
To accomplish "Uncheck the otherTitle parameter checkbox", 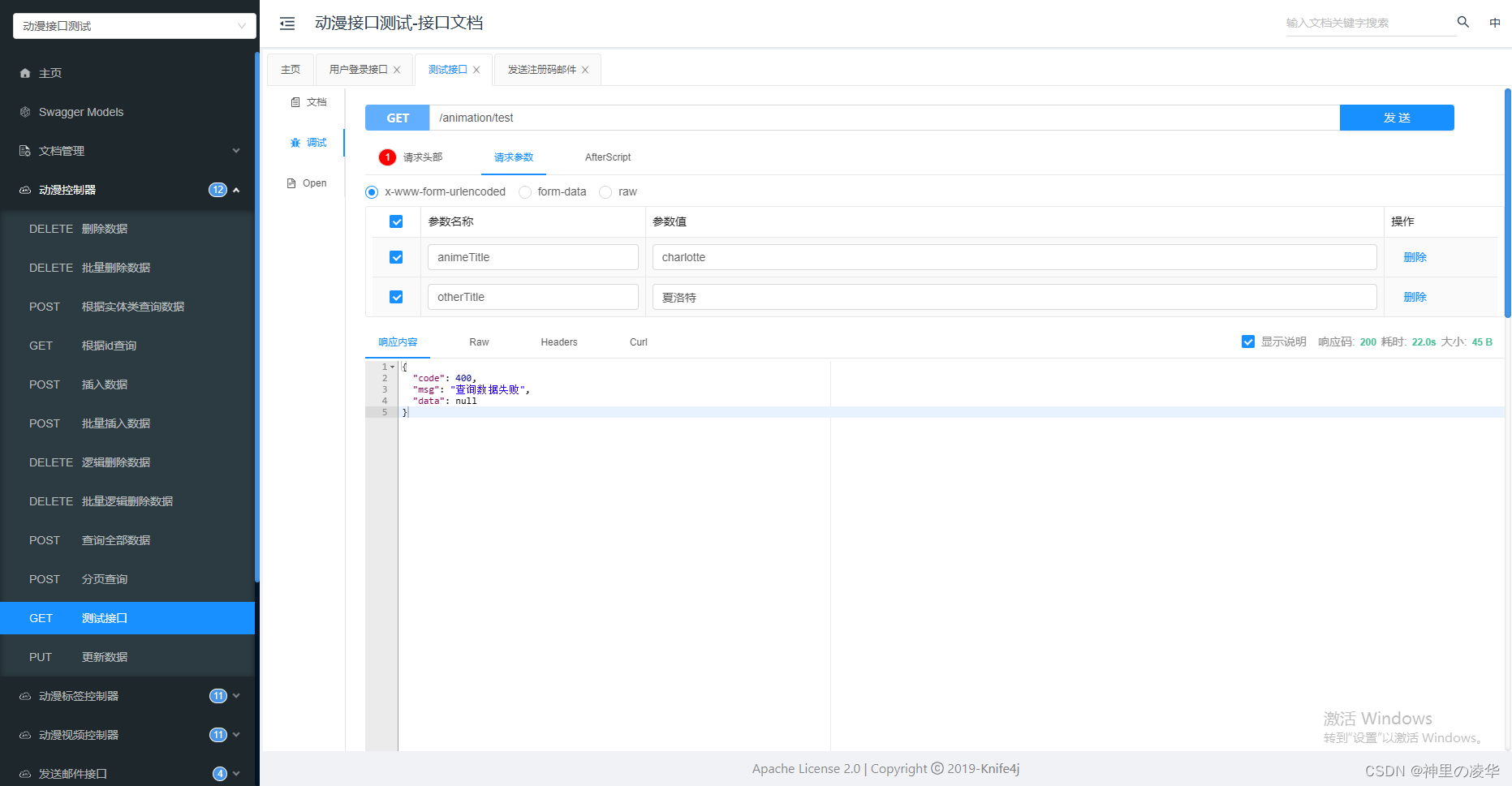I will tap(396, 297).
